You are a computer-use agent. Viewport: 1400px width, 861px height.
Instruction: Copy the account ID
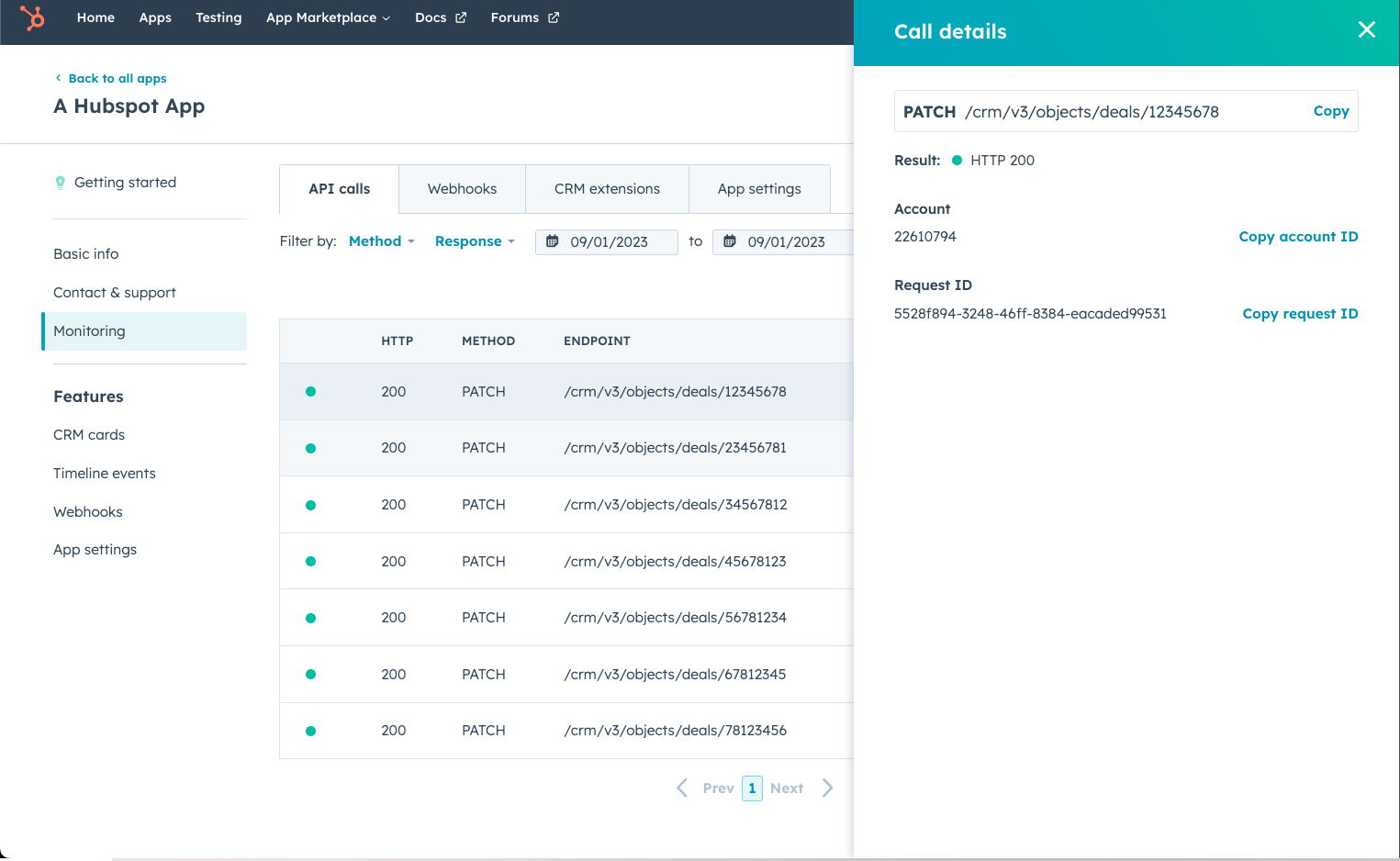tap(1297, 237)
